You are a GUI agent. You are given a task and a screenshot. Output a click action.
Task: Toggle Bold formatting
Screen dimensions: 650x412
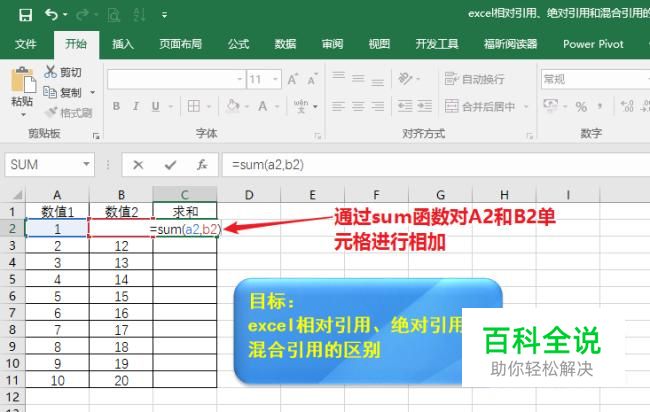coord(116,107)
